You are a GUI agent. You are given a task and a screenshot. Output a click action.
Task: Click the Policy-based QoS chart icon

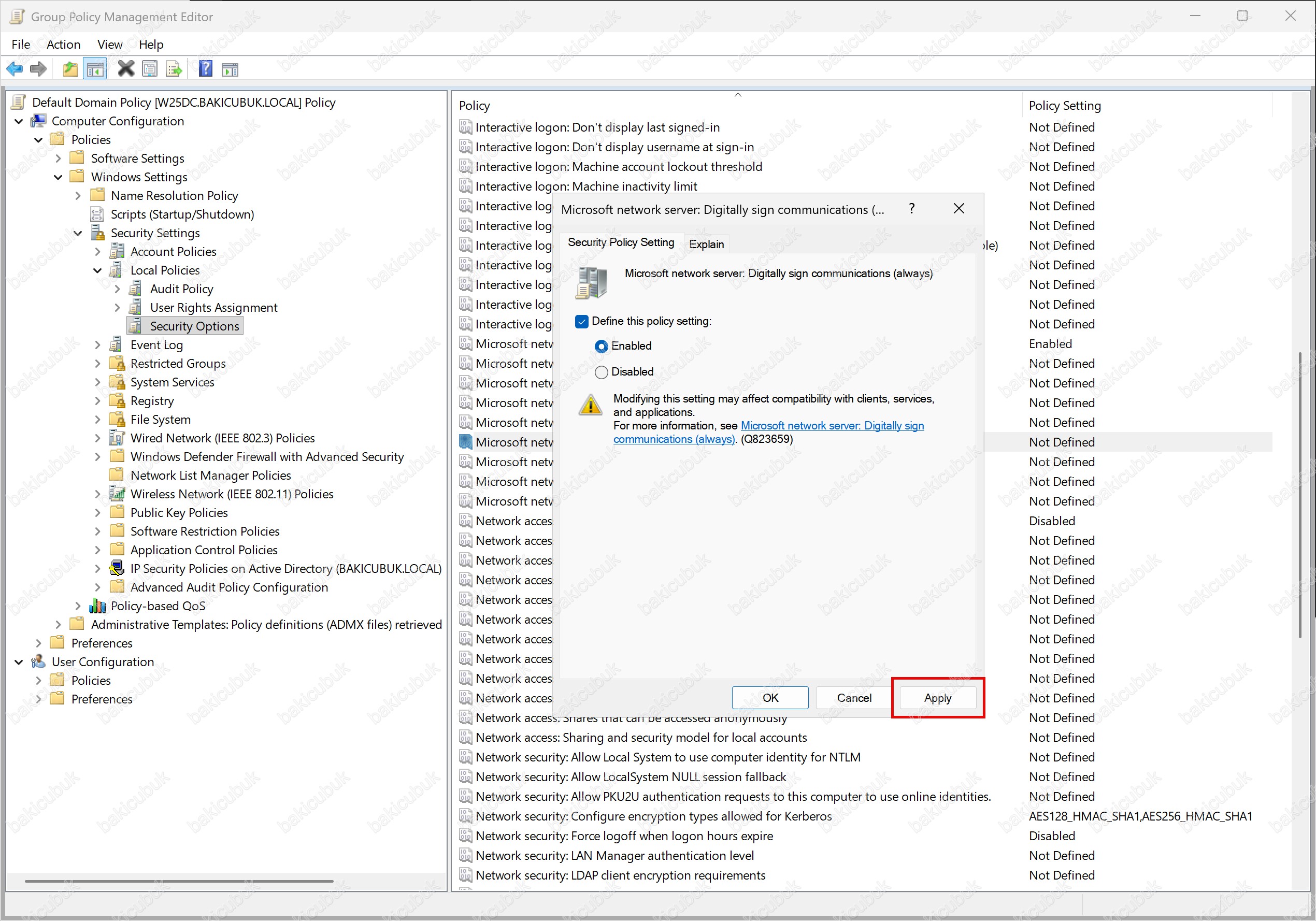point(97,606)
